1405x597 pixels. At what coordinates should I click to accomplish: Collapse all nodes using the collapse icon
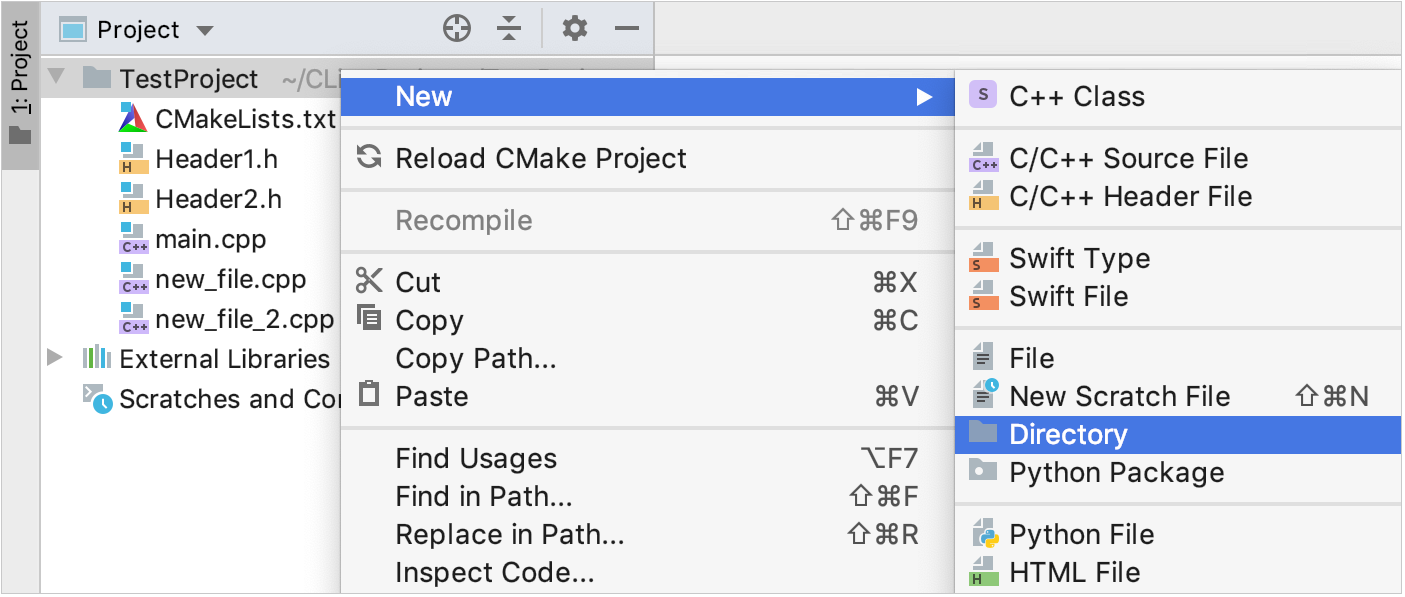click(x=509, y=28)
